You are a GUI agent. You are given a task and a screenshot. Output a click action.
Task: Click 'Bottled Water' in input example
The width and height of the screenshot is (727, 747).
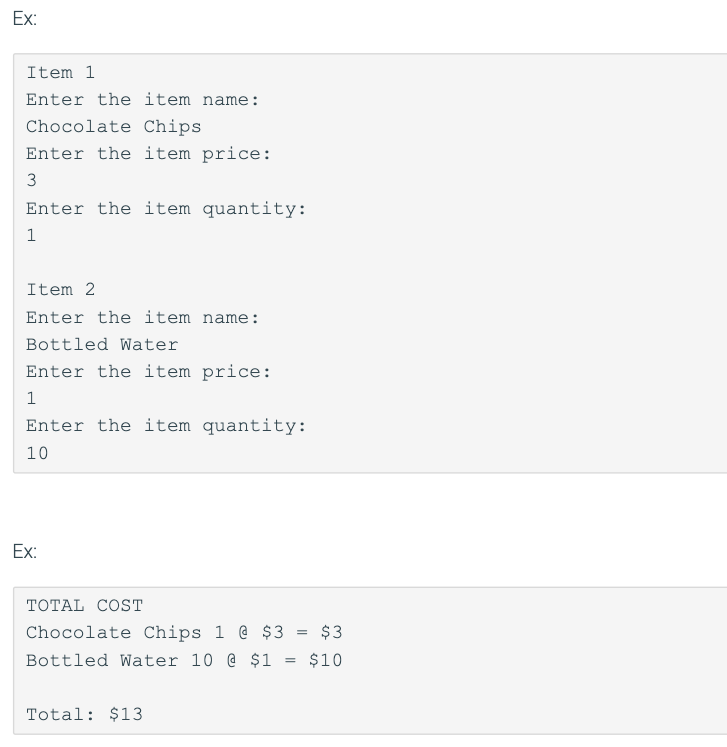coord(102,344)
